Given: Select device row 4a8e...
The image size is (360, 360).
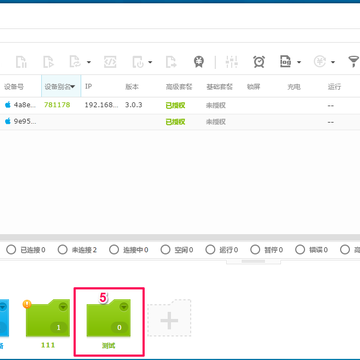Looking at the screenshot, I should 180,105.
